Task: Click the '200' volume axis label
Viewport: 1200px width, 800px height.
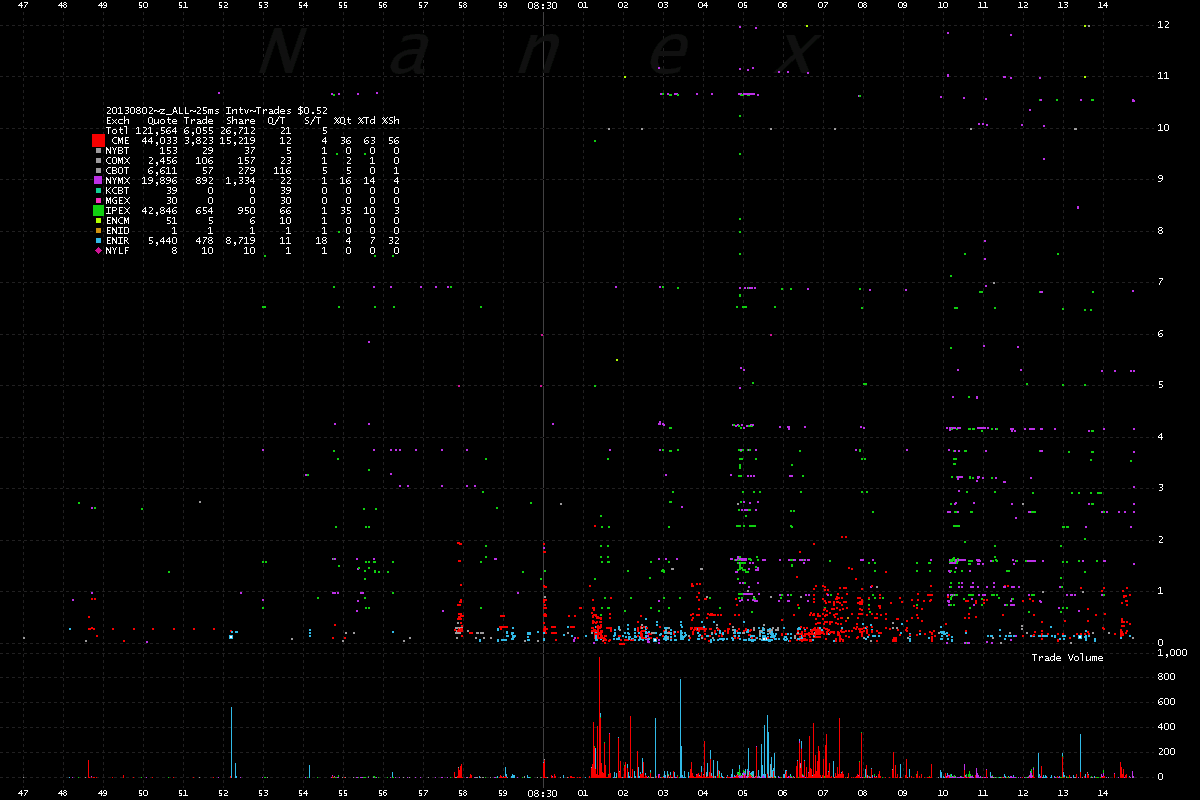Action: point(1166,752)
